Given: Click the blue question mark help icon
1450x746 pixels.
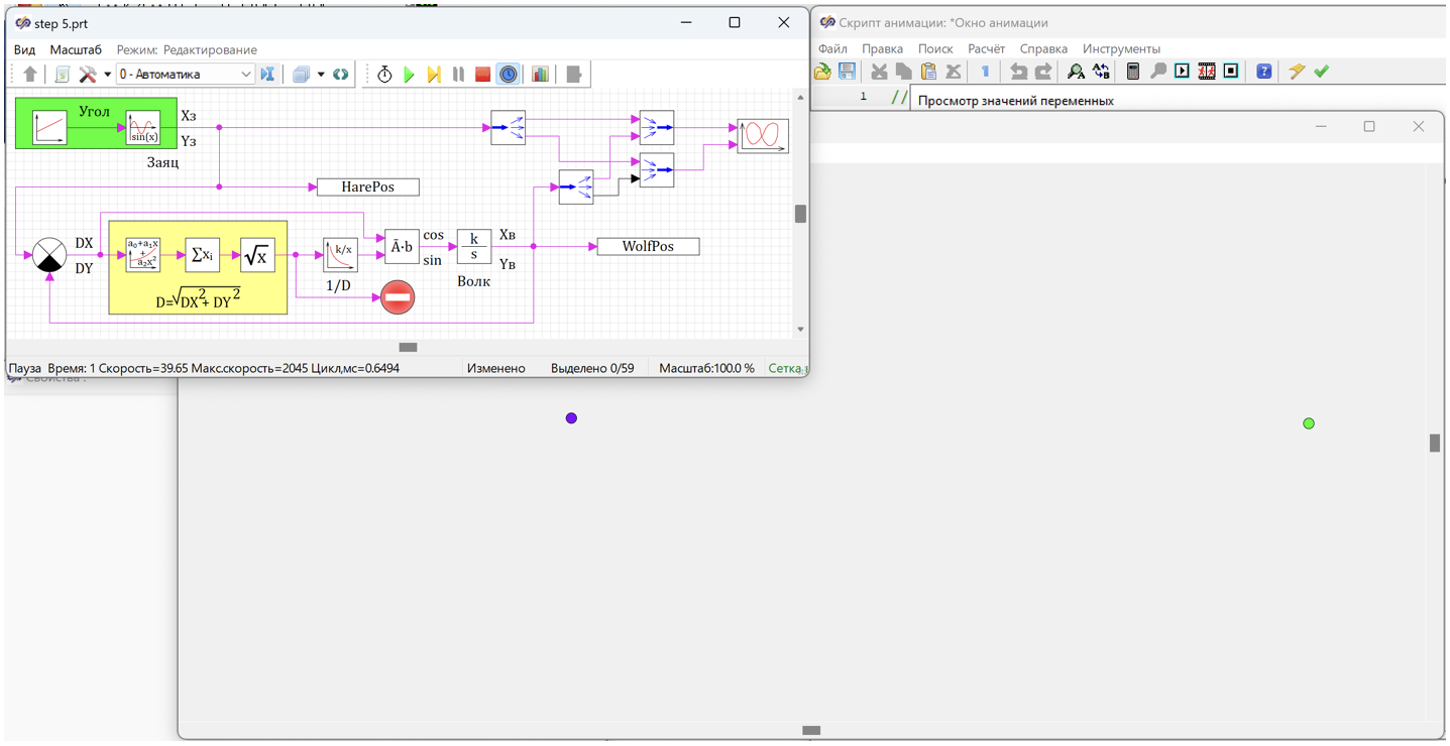Looking at the screenshot, I should tap(1264, 71).
